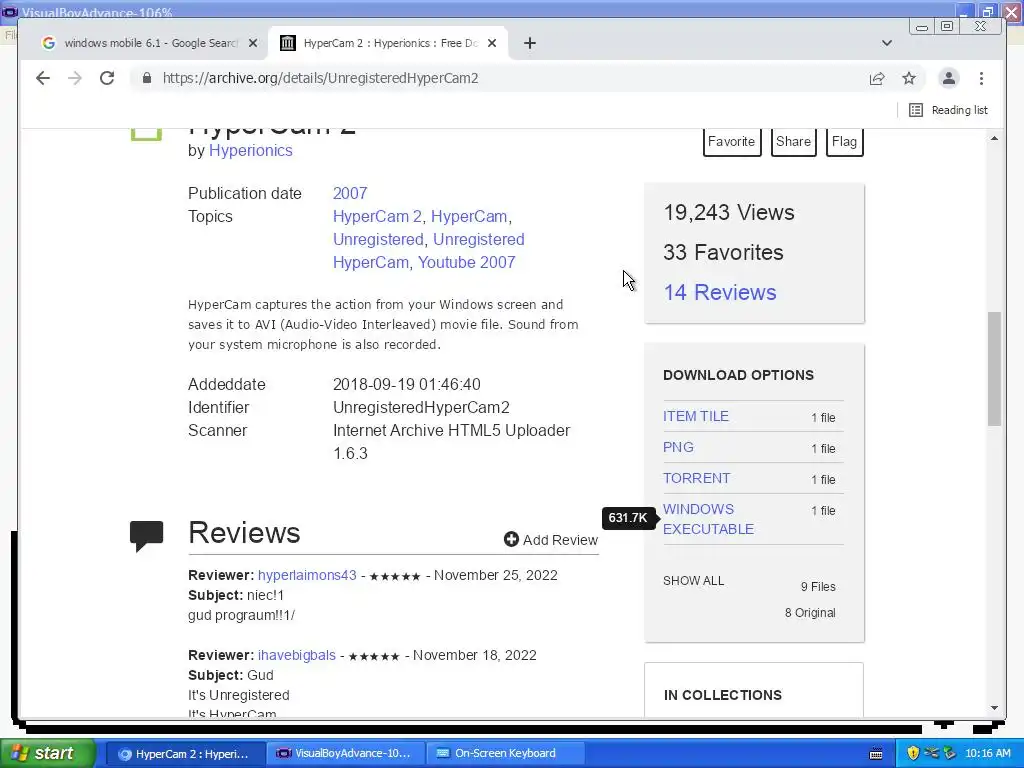Click SHOW ALL download files
This screenshot has height=768, width=1024.
click(694, 581)
